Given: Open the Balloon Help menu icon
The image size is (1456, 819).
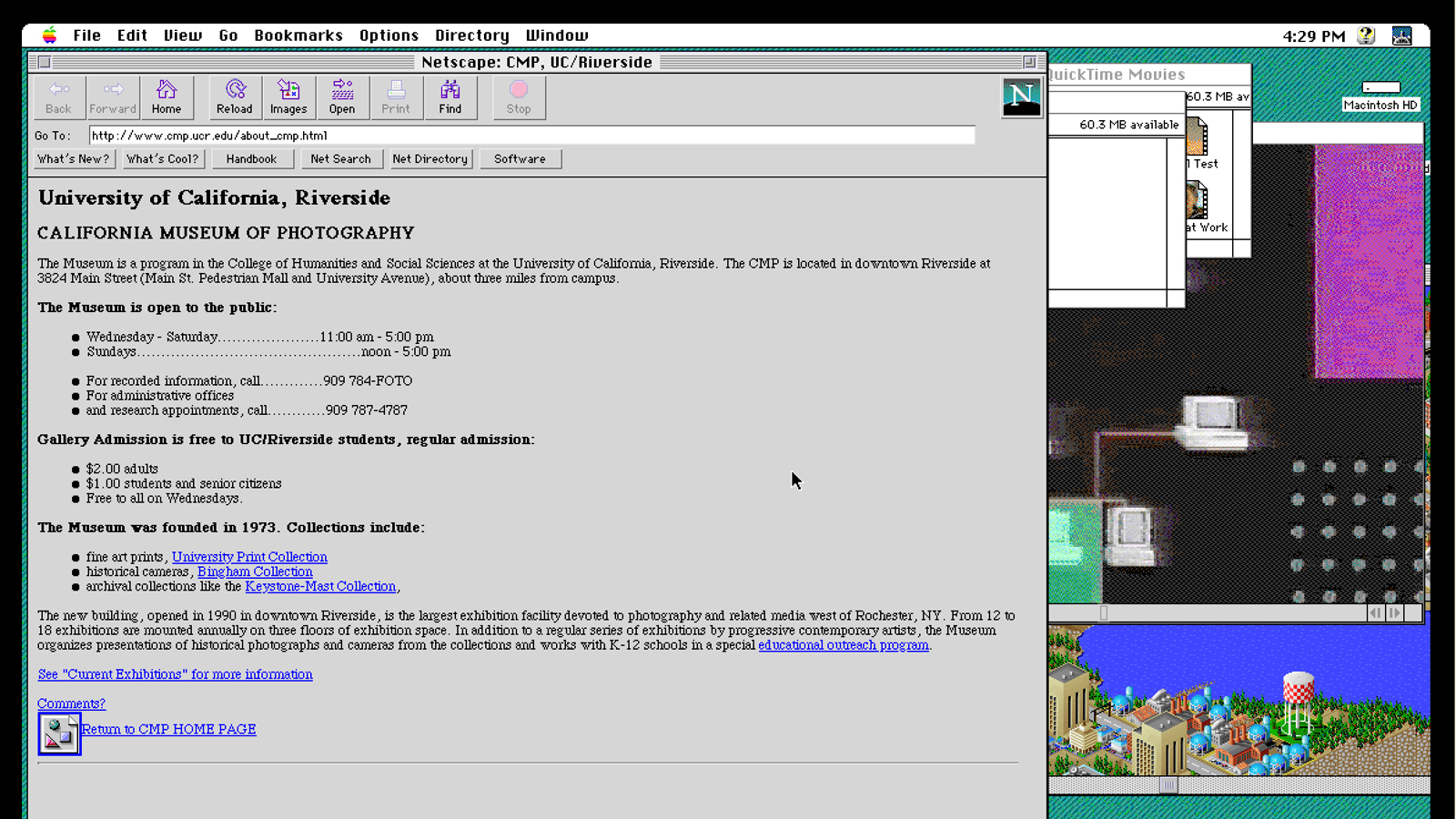Looking at the screenshot, I should pos(1366,35).
